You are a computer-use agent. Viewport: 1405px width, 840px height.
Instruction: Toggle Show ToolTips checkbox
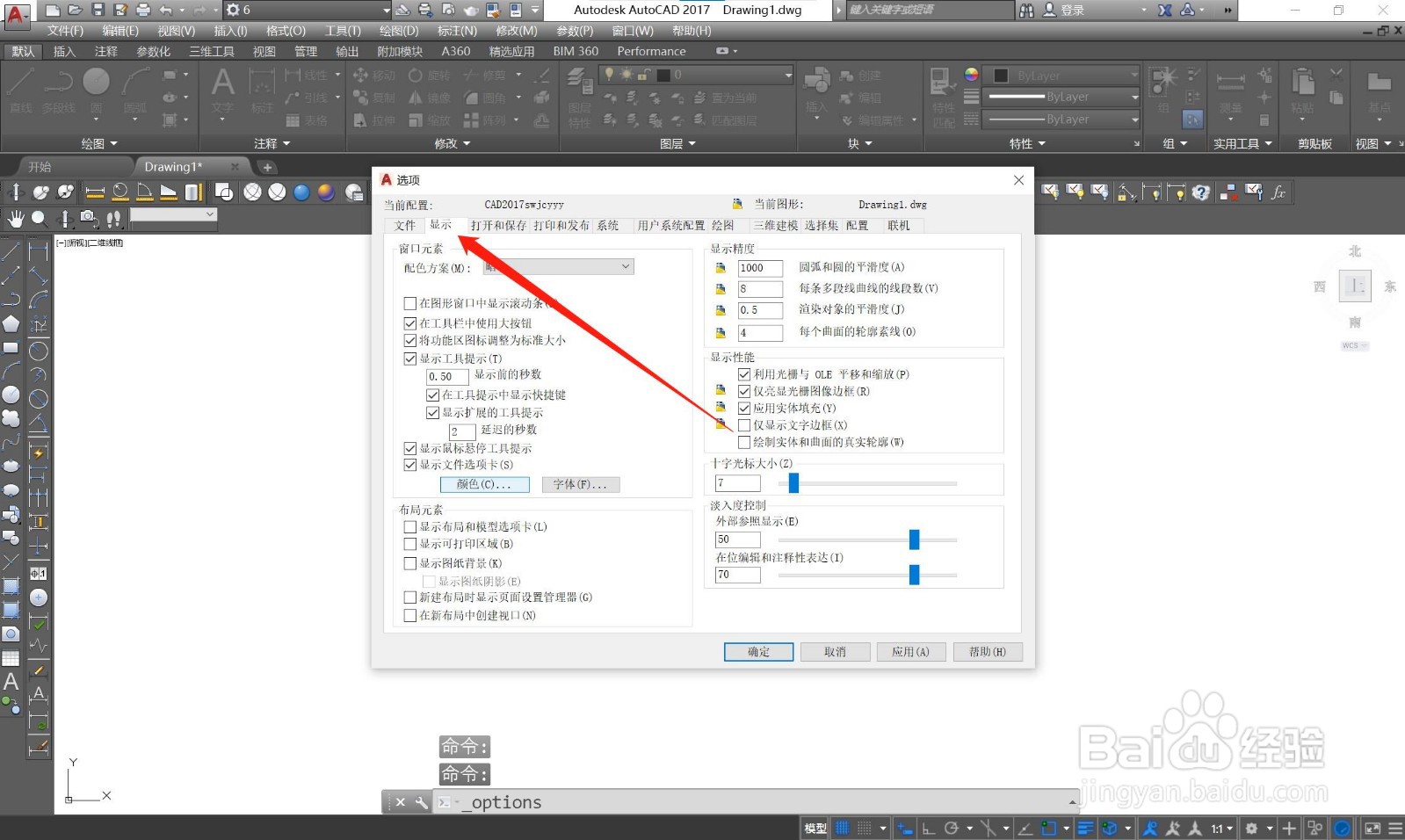click(x=409, y=358)
